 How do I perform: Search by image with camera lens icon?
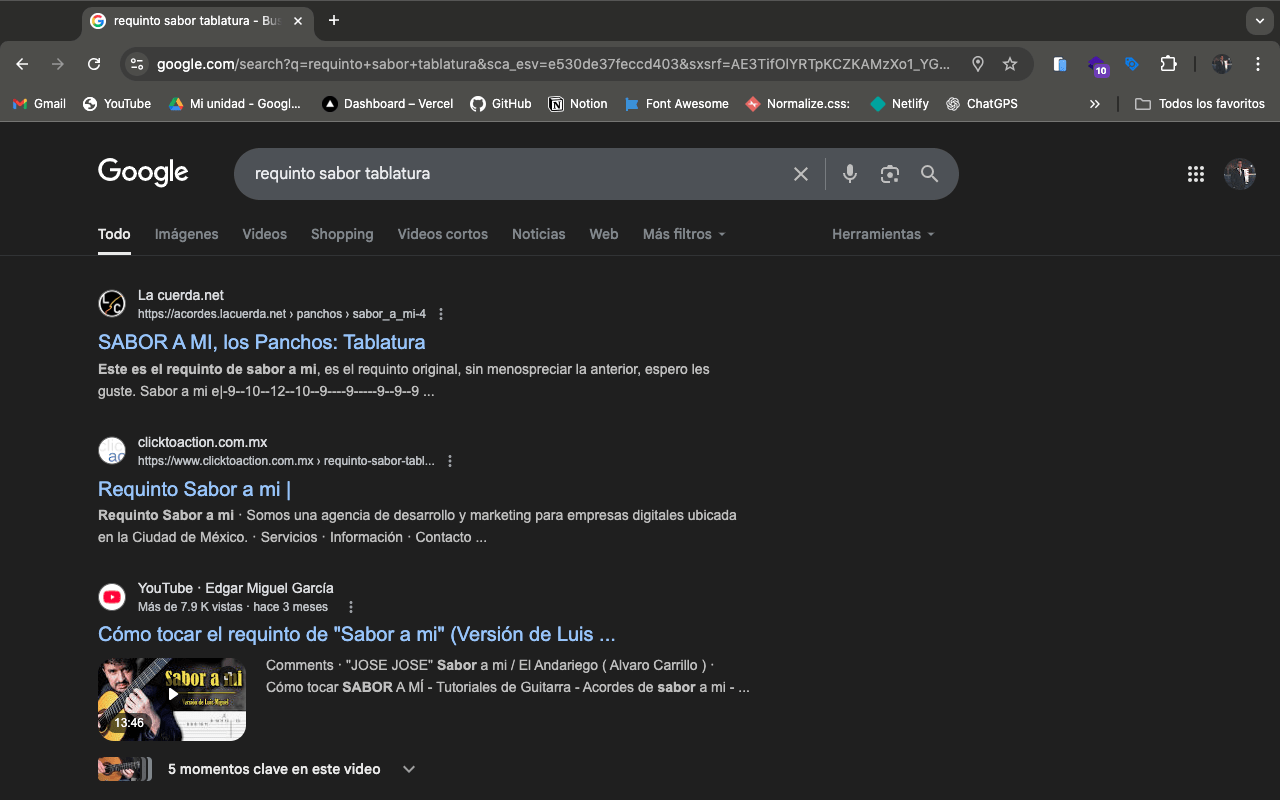890,174
